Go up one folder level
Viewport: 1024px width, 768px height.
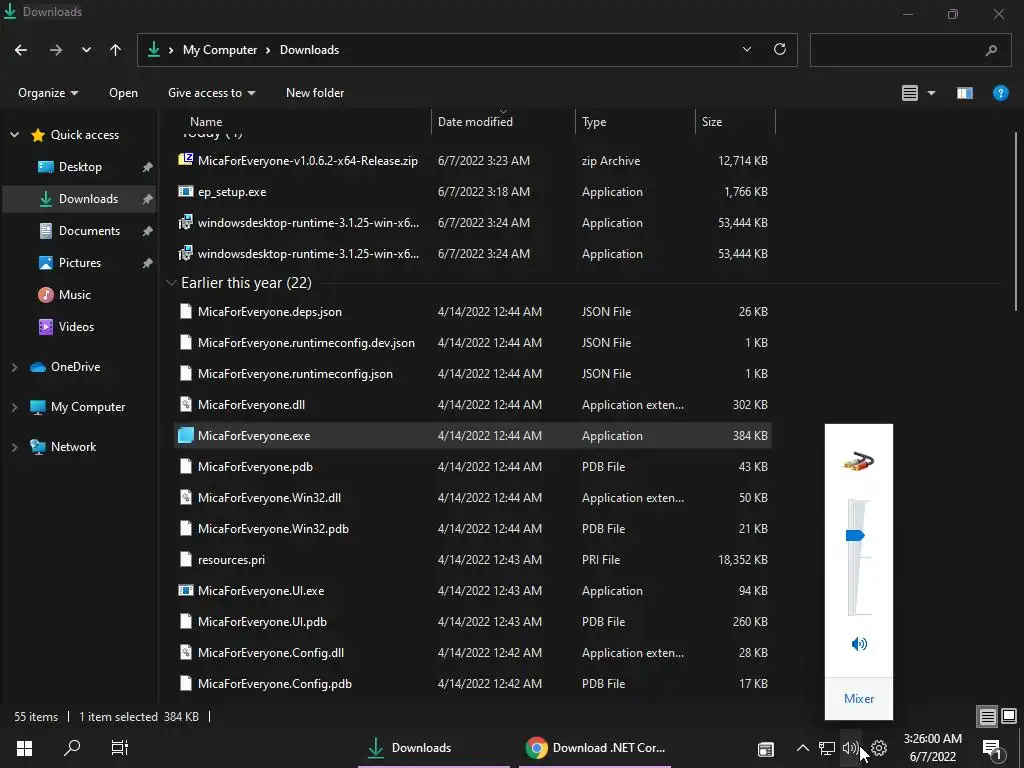(116, 50)
